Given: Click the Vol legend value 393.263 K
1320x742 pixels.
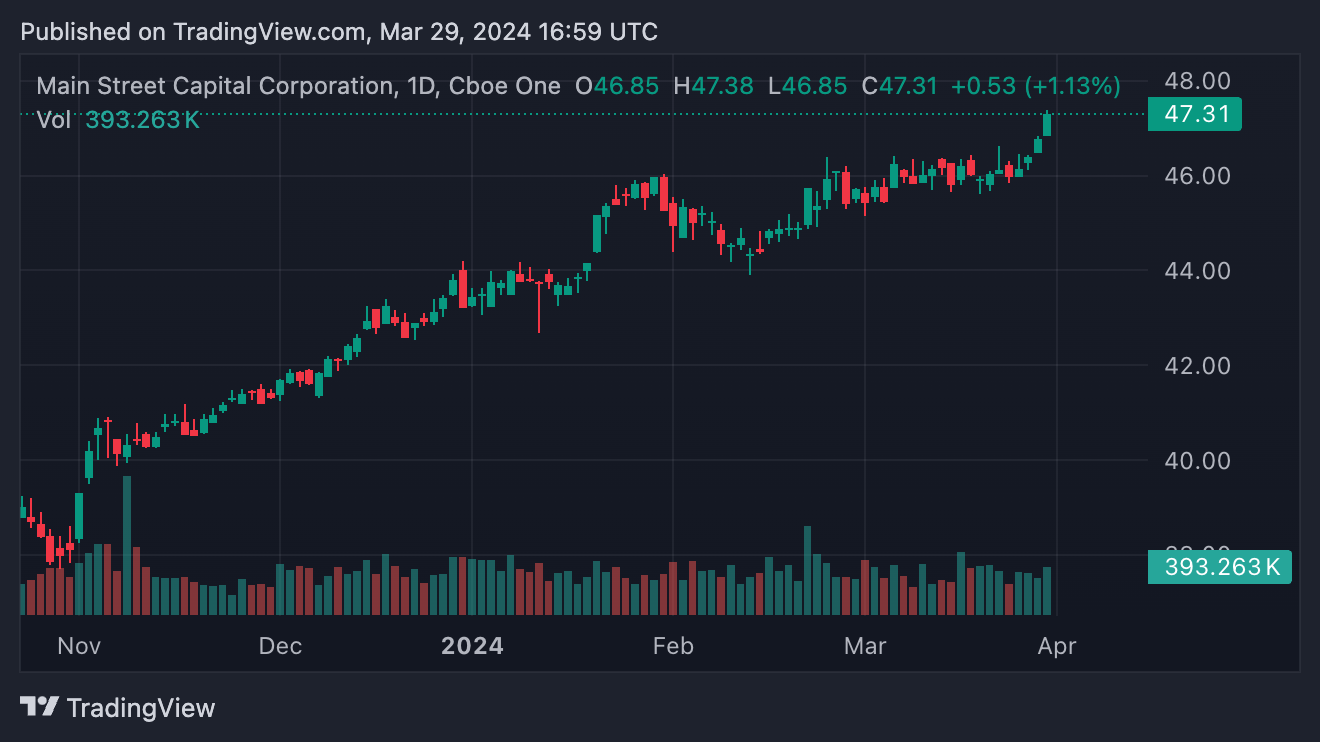Looking at the screenshot, I should [x=142, y=120].
